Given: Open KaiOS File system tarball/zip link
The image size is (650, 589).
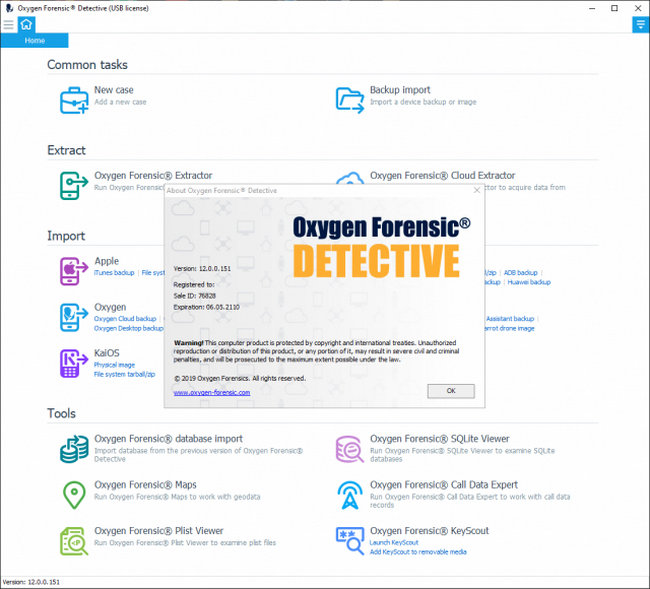Looking at the screenshot, I should [124, 374].
